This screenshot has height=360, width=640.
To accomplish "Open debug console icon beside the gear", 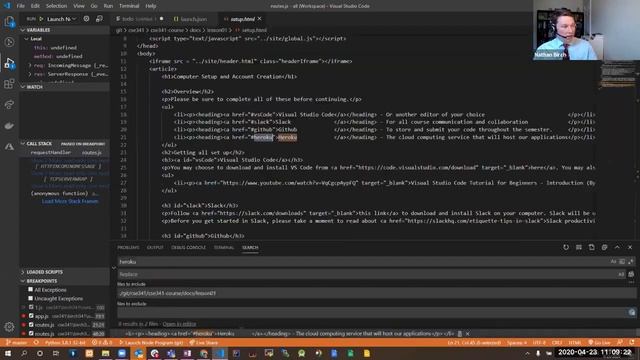I will (x=99, y=19).
